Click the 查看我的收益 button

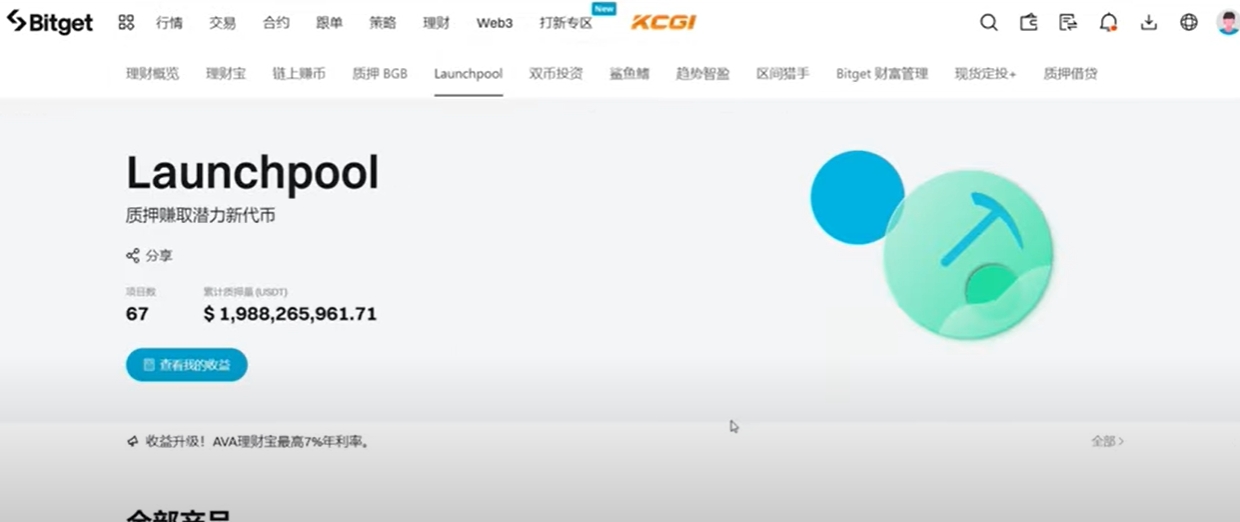187,365
